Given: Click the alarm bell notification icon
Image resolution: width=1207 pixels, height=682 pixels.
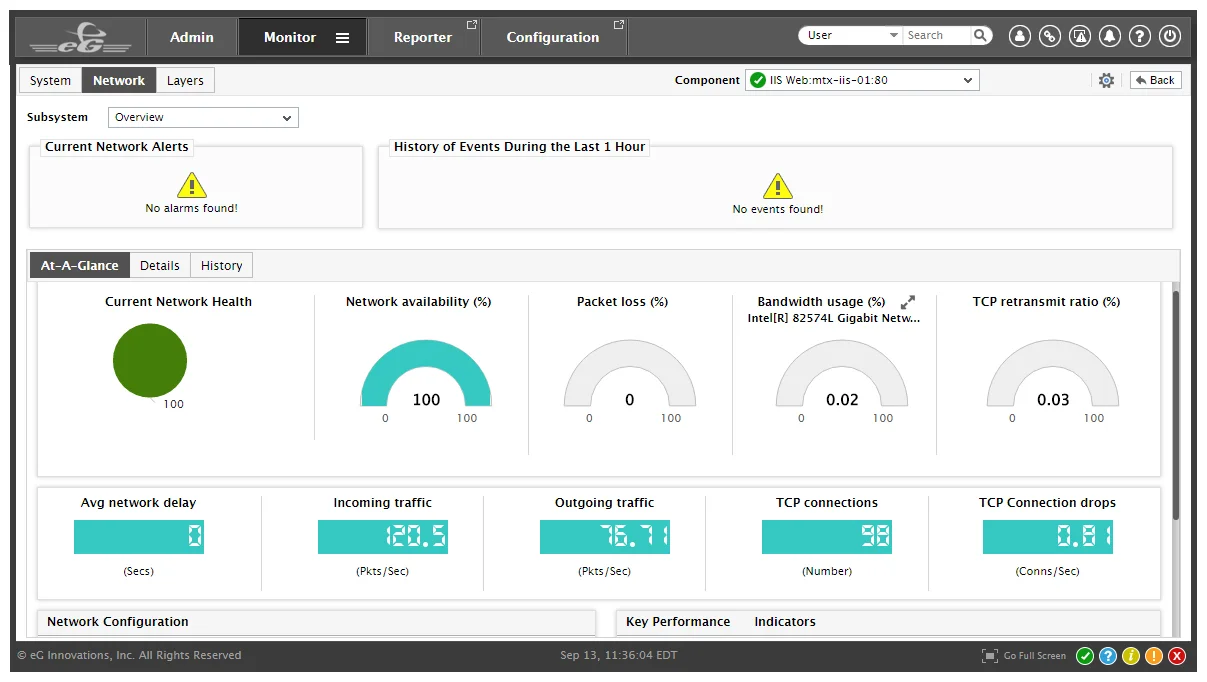Looking at the screenshot, I should pos(1110,36).
